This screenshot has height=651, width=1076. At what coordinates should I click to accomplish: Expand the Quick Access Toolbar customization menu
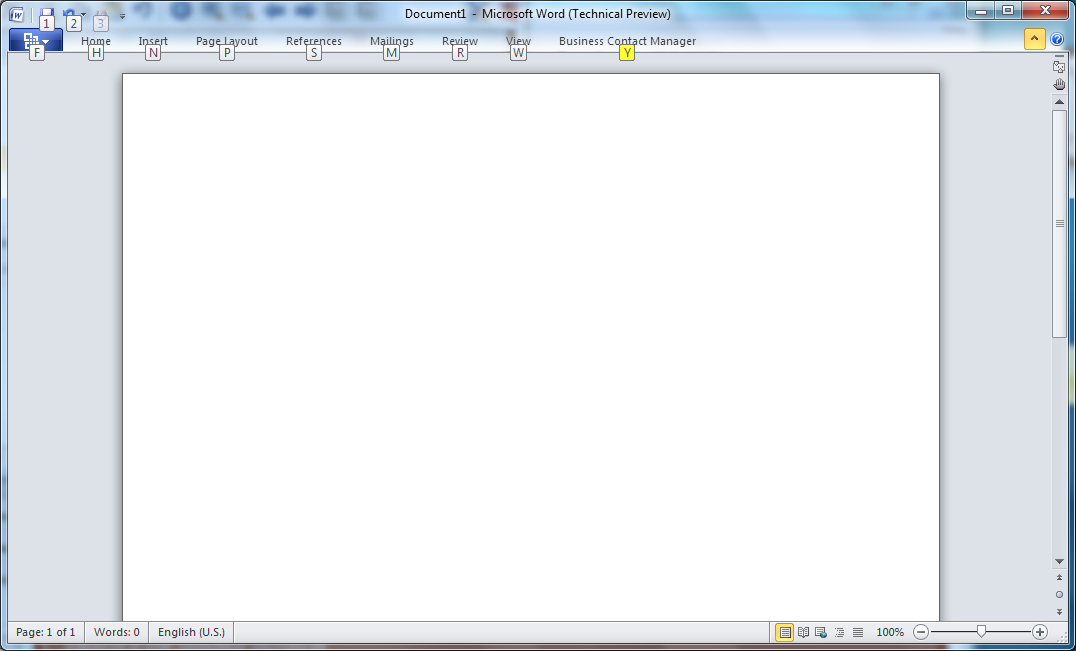[x=122, y=16]
